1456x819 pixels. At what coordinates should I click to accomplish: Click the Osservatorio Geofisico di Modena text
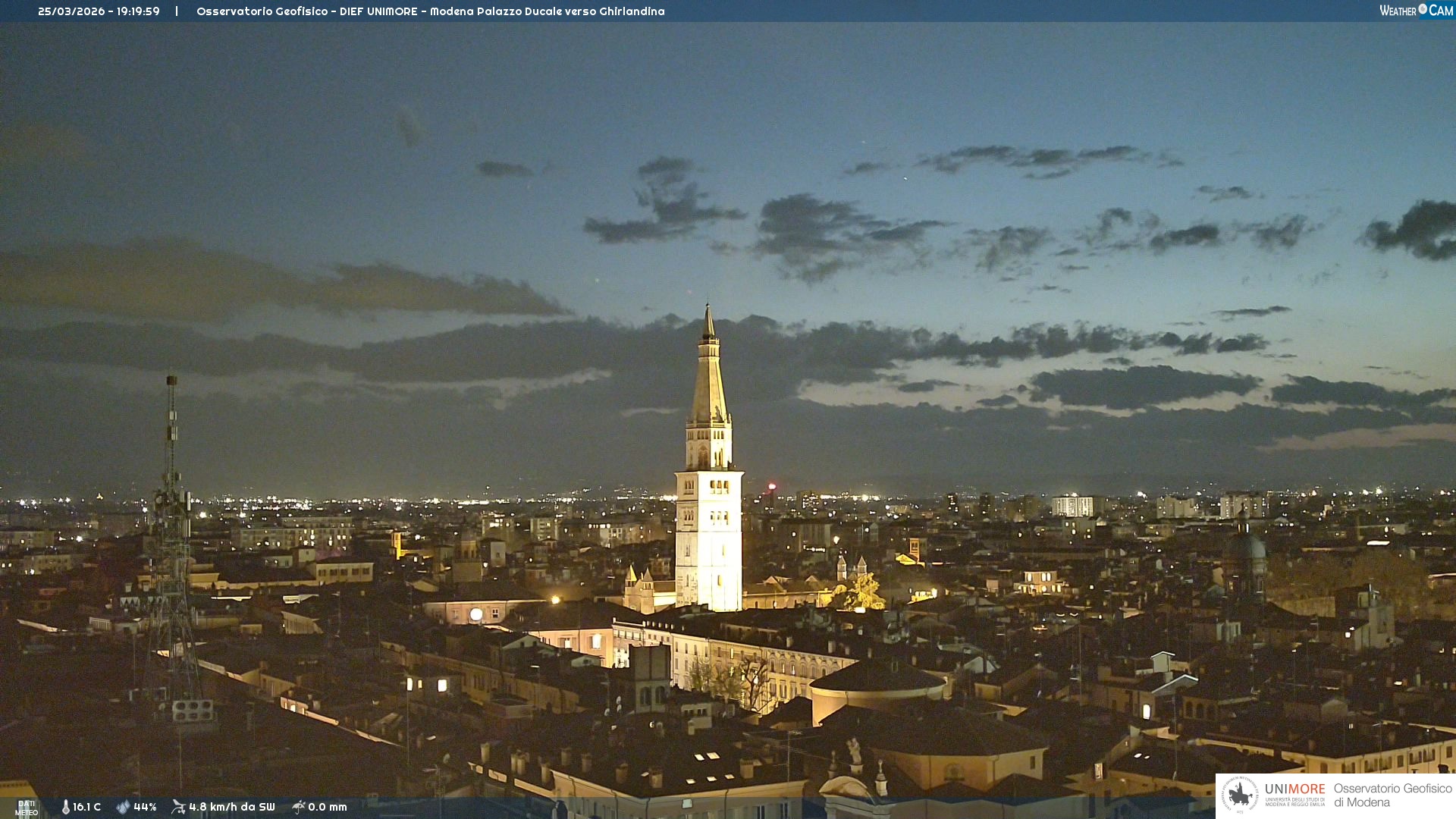[x=1392, y=795]
